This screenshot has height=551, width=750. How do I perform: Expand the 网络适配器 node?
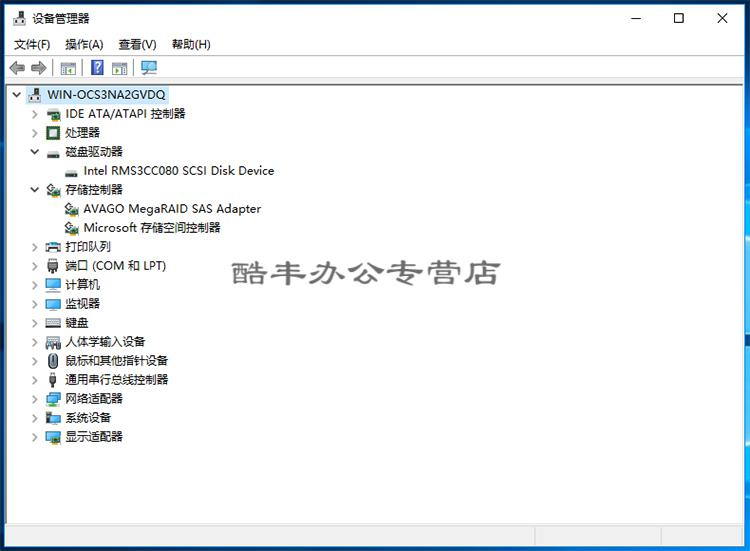click(x=34, y=399)
